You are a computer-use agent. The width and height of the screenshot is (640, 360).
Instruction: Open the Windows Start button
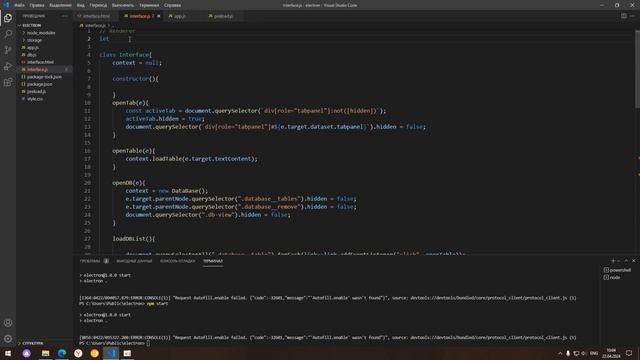(x=8, y=353)
